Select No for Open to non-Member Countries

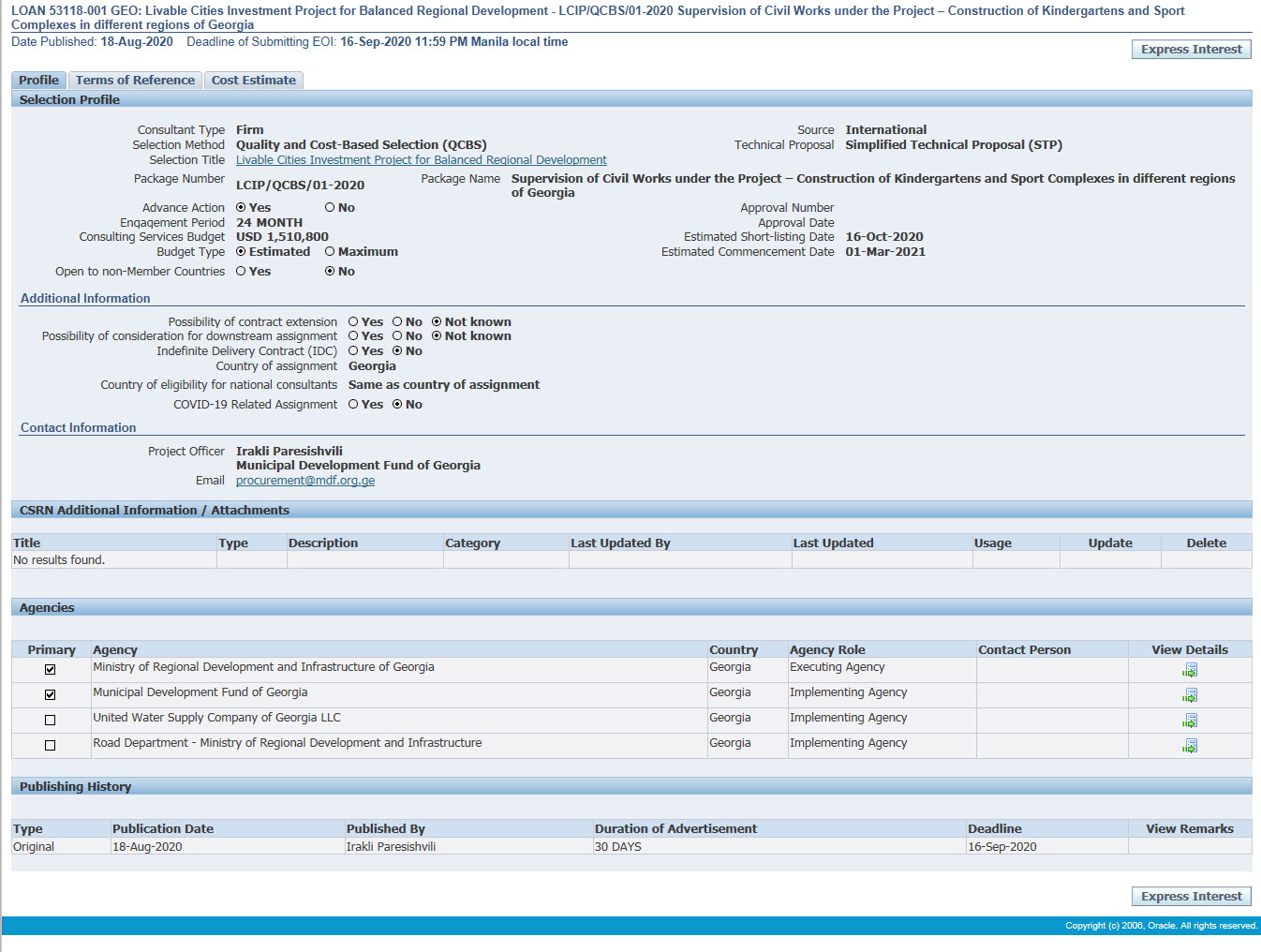click(330, 272)
